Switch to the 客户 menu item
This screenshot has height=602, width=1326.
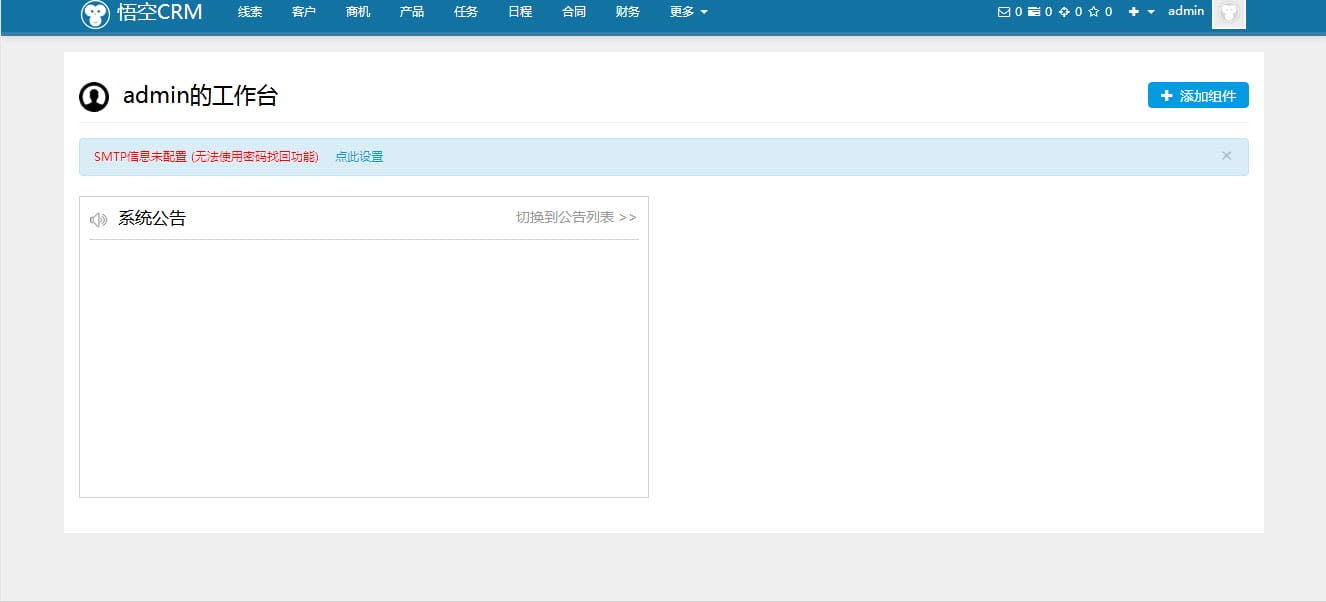303,11
